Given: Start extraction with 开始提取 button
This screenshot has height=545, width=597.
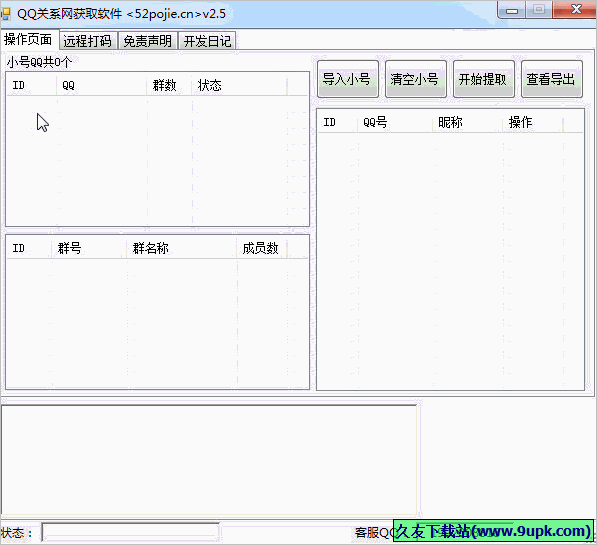Looking at the screenshot, I should [x=484, y=79].
